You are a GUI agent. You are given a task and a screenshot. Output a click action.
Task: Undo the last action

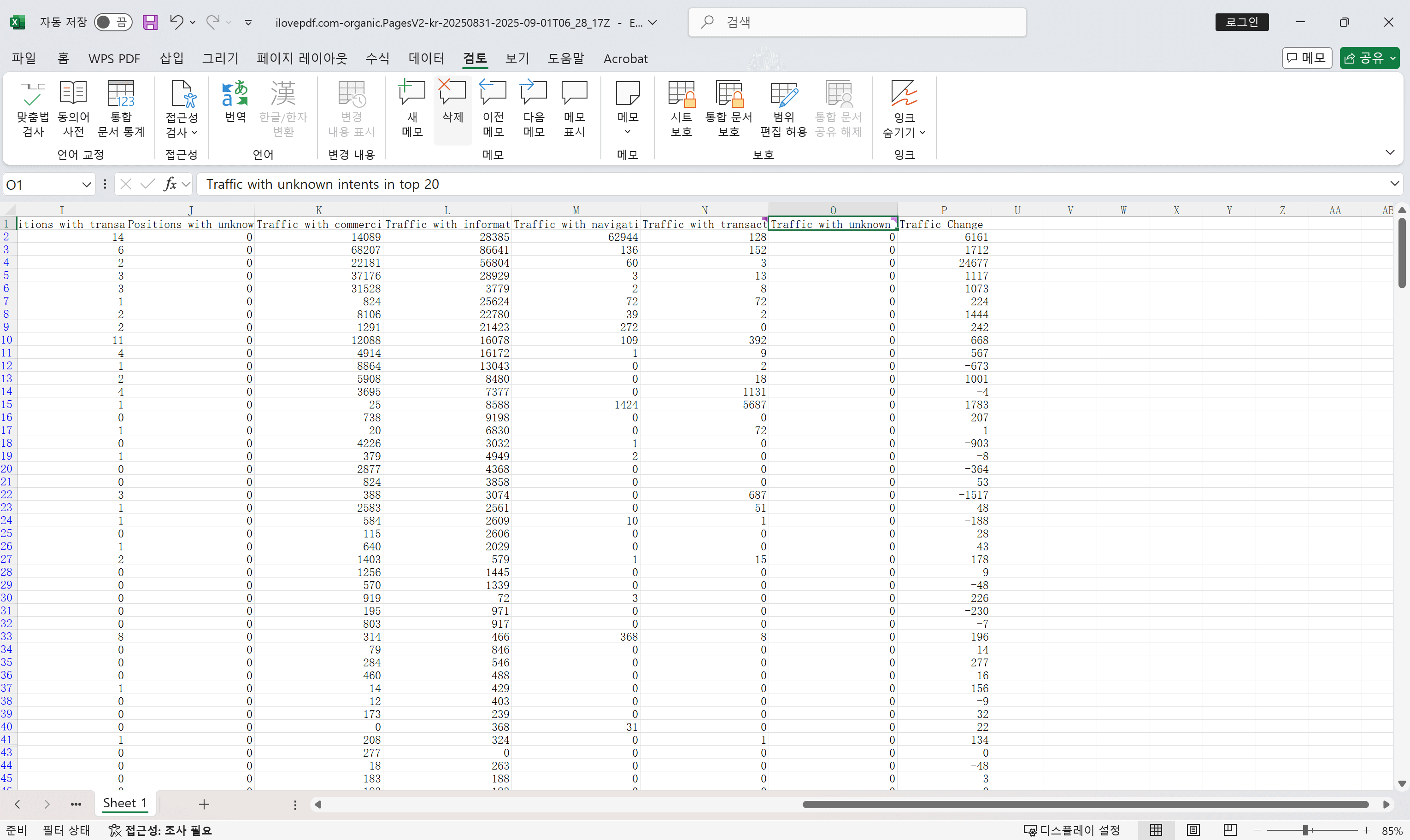(x=176, y=23)
